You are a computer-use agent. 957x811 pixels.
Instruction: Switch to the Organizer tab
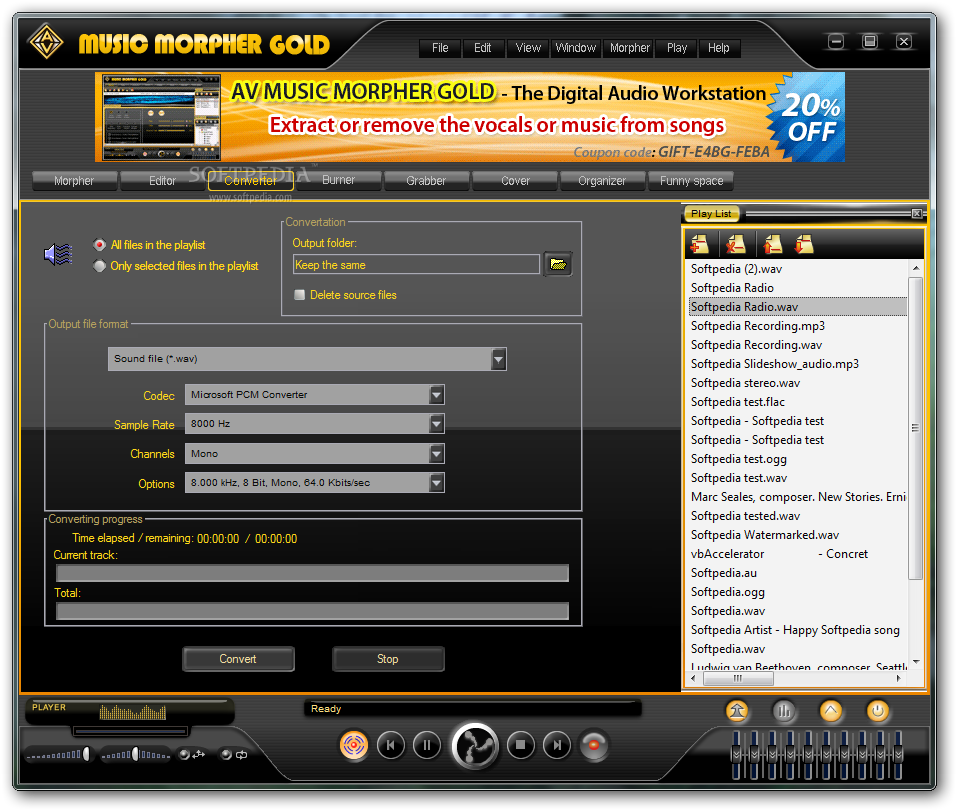coord(602,181)
